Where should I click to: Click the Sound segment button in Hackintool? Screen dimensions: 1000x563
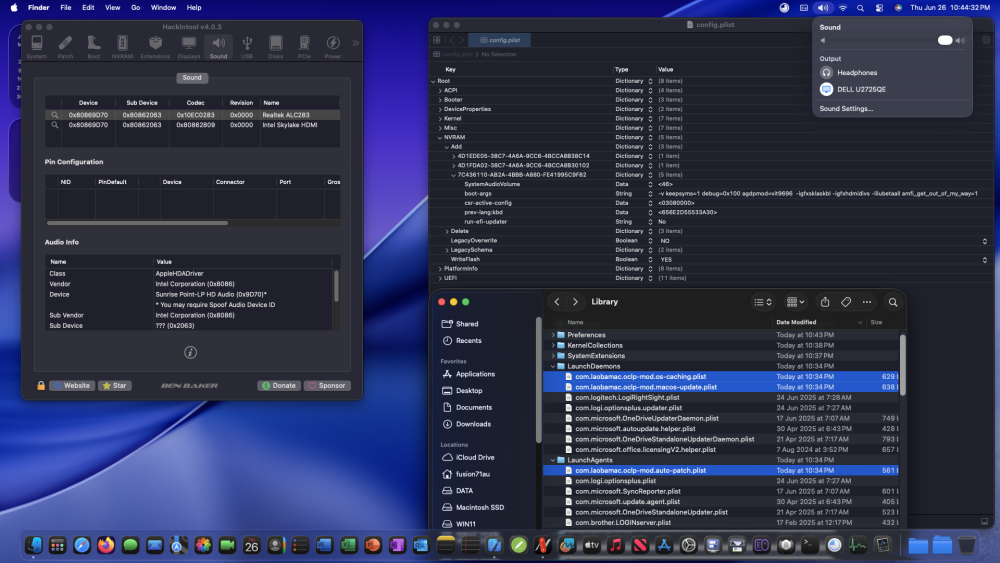pyautogui.click(x=192, y=78)
